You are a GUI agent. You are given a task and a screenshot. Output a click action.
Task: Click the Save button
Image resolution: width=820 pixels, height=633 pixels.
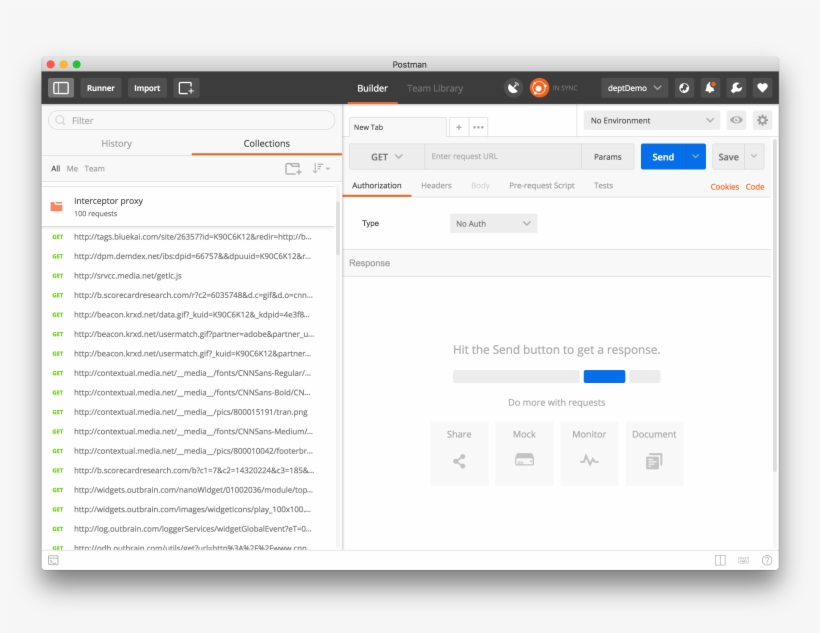tap(728, 156)
